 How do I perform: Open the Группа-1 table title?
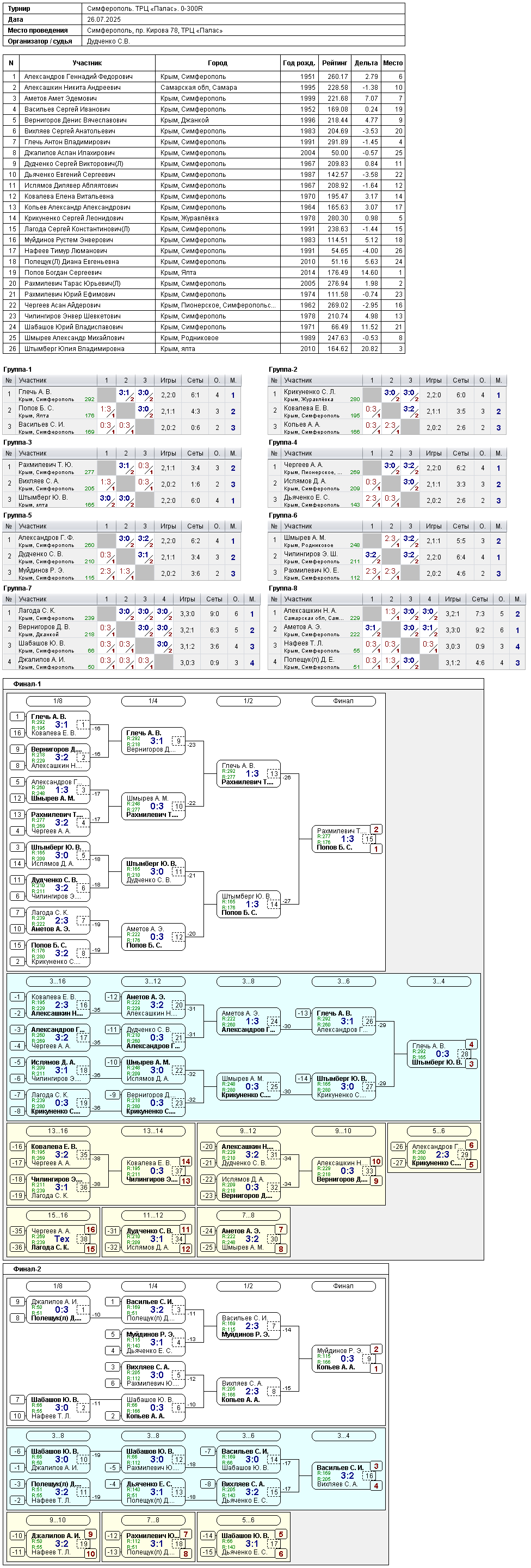tap(17, 370)
